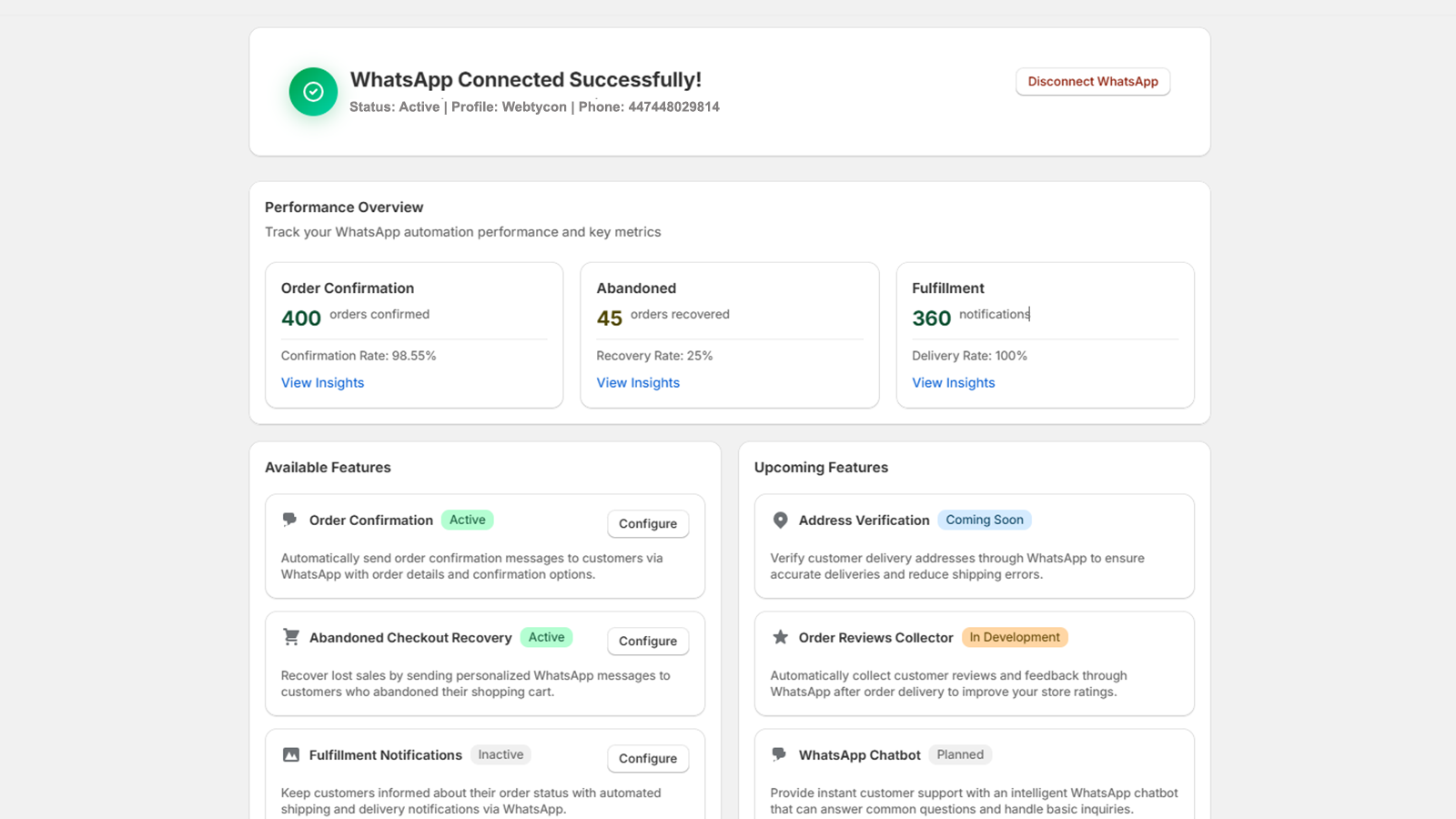Configure Fulfillment Notifications

click(647, 758)
